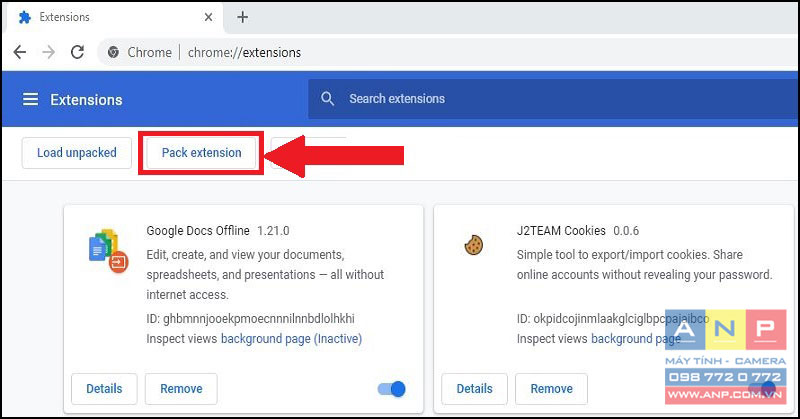Viewport: 800px width, 419px height.
Task: Reload the extensions page
Action: coord(77,52)
